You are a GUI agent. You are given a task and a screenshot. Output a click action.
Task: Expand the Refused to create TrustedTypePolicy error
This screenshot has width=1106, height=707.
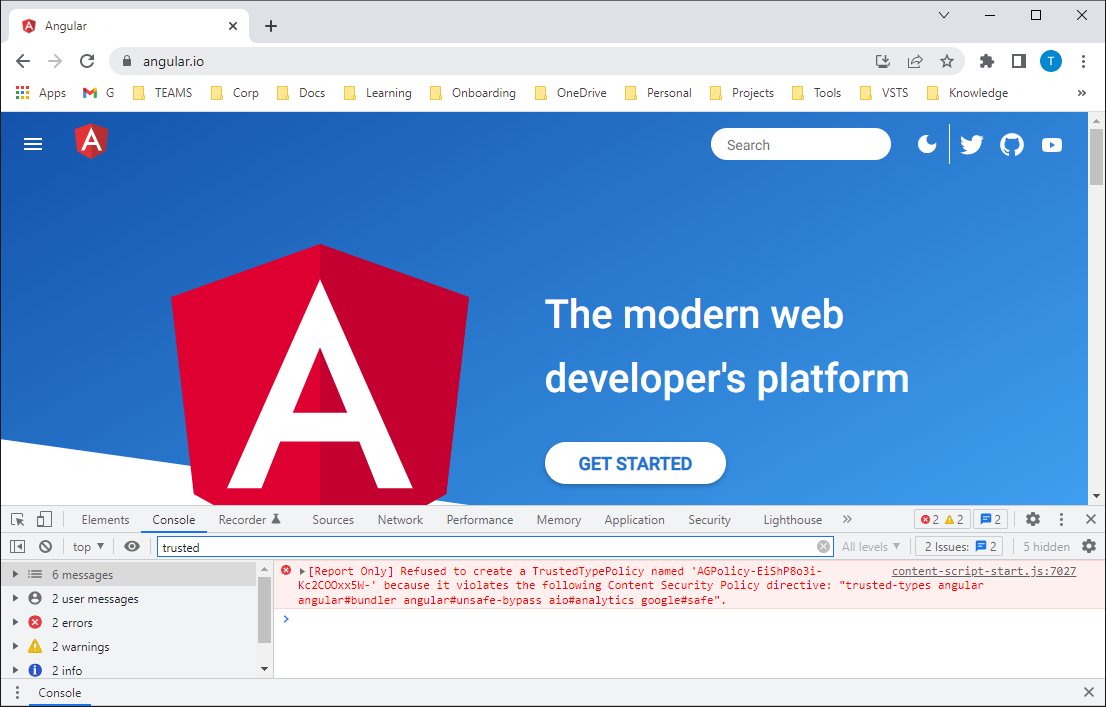point(303,571)
